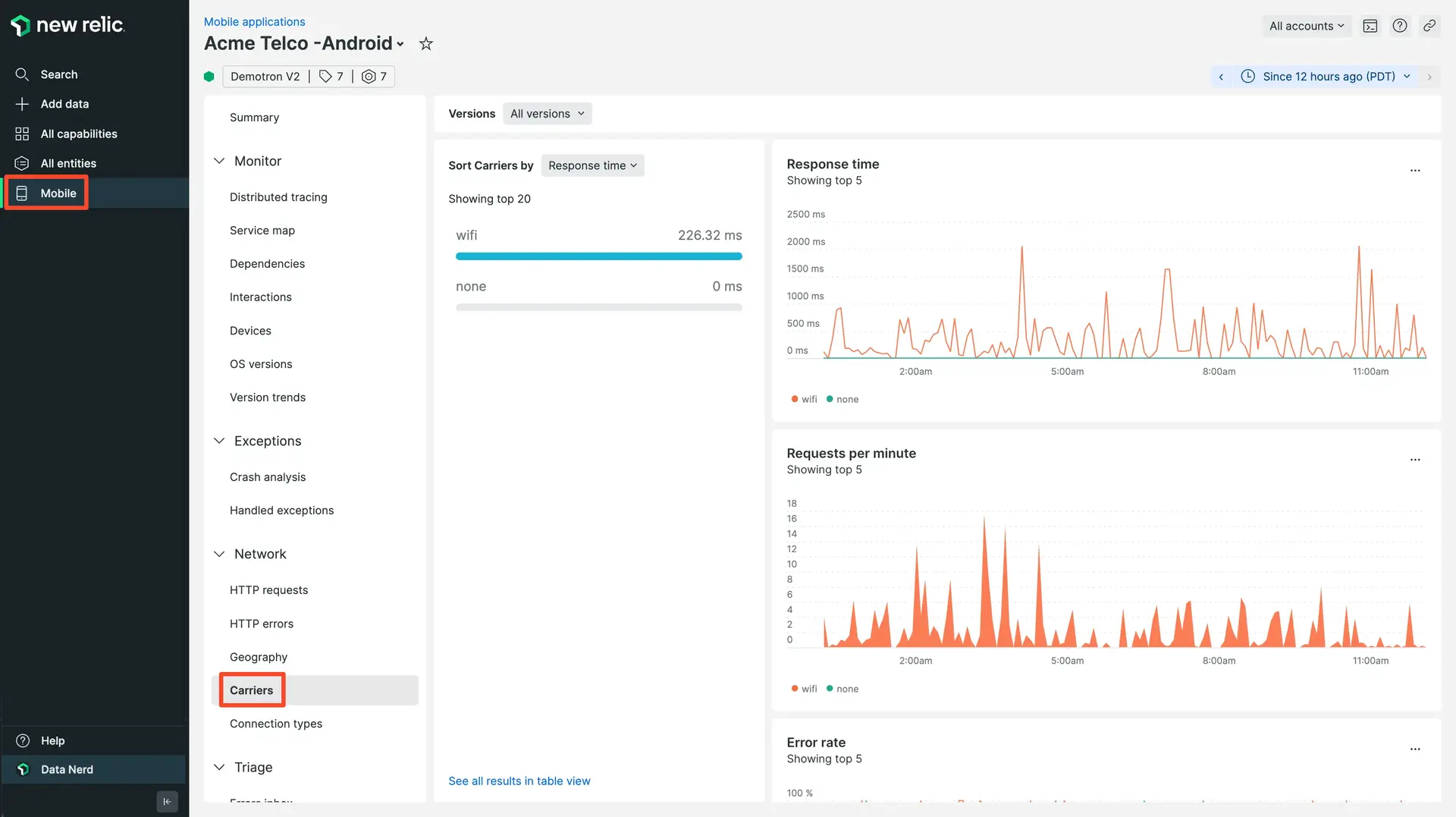Click the help question mark icon at top right
1456x817 pixels.
coord(1400,26)
